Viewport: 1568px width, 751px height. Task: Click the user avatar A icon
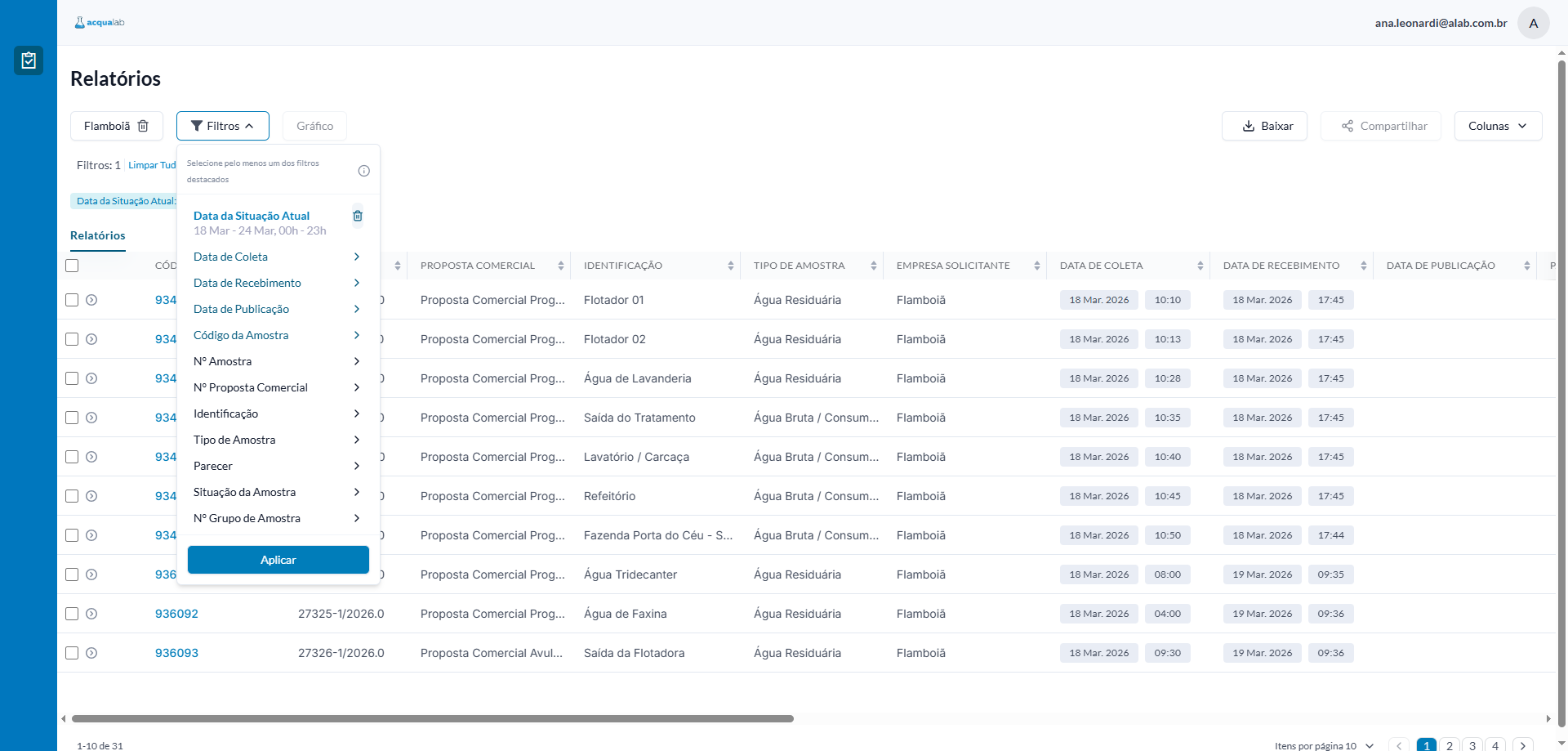[x=1533, y=23]
